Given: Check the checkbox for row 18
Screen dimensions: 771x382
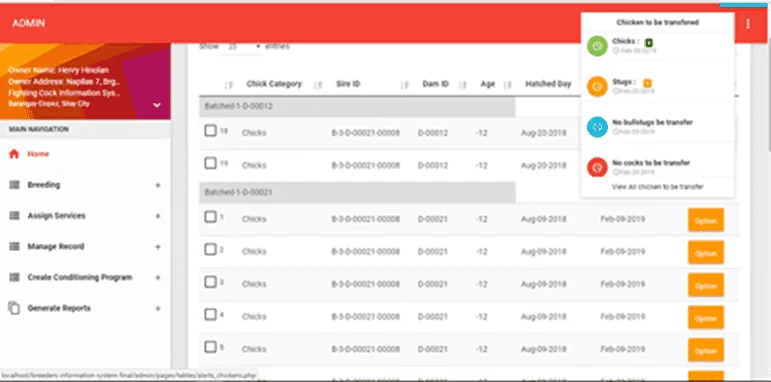Looking at the screenshot, I should [x=210, y=131].
